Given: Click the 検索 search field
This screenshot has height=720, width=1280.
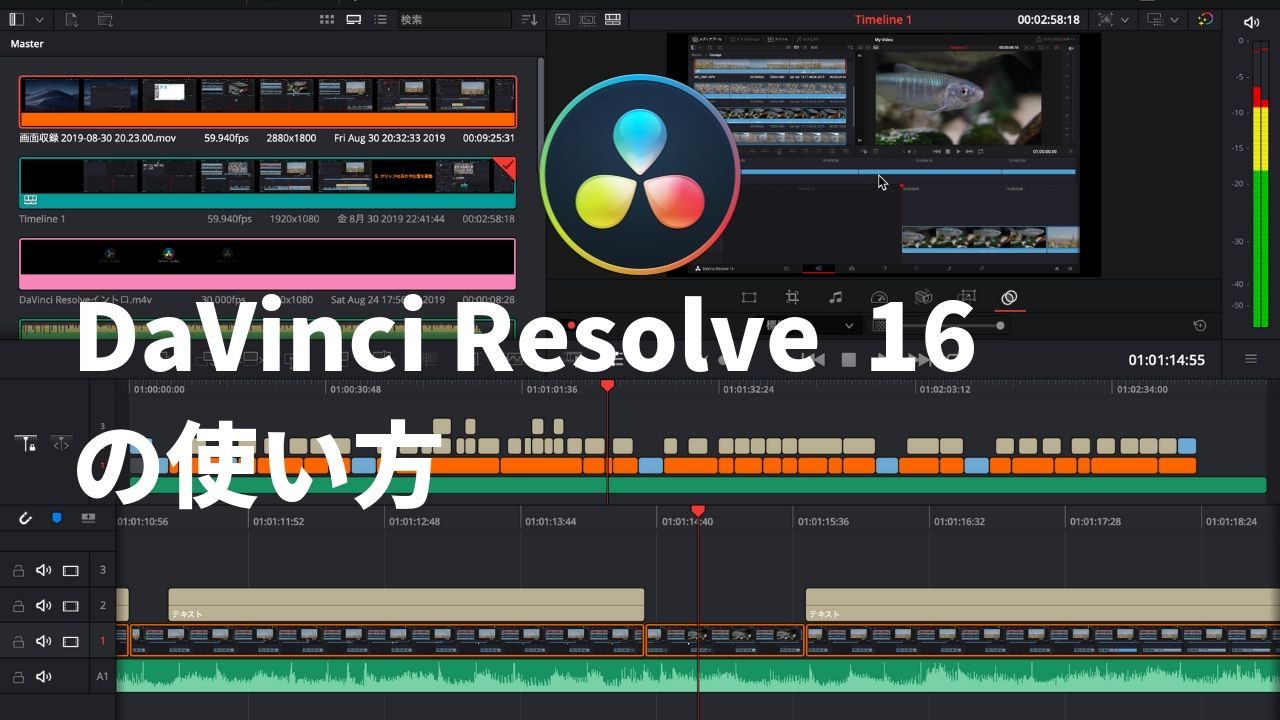Looking at the screenshot, I should (454, 19).
